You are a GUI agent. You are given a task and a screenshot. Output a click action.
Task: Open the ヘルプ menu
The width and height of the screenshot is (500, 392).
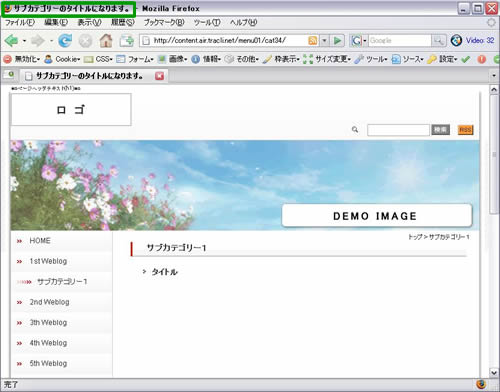[243, 23]
